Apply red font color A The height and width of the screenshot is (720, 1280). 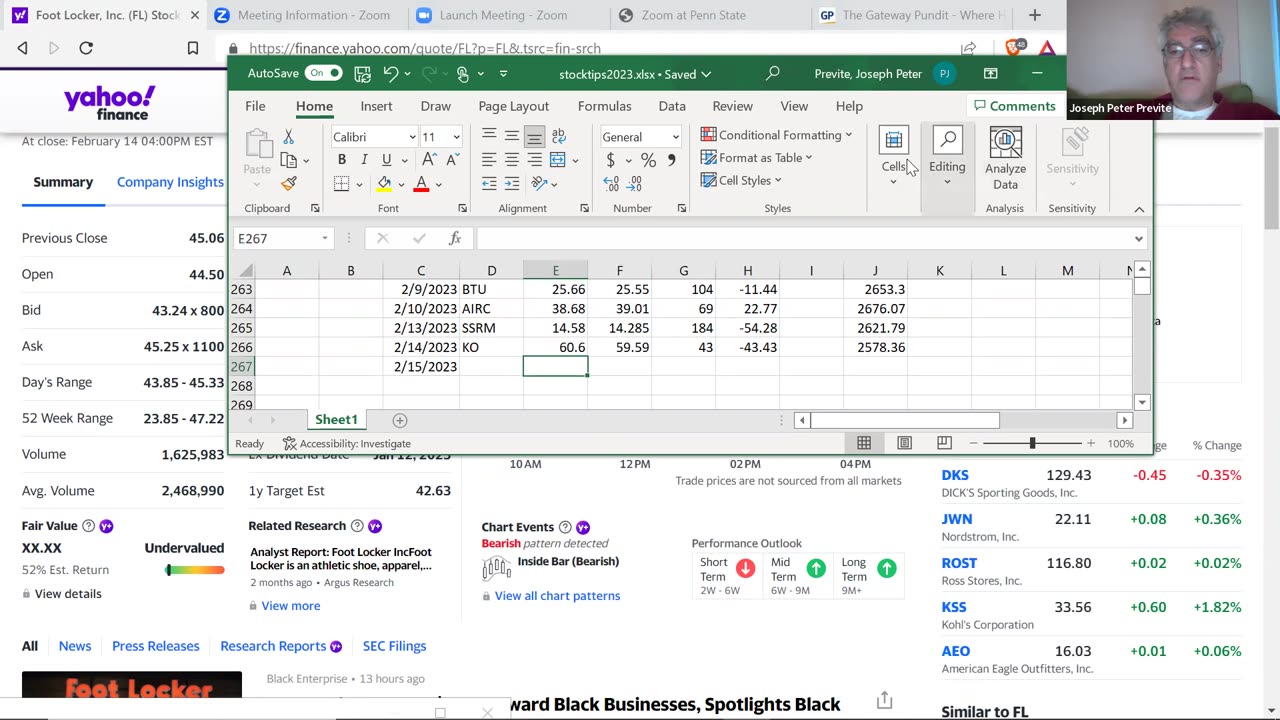421,184
